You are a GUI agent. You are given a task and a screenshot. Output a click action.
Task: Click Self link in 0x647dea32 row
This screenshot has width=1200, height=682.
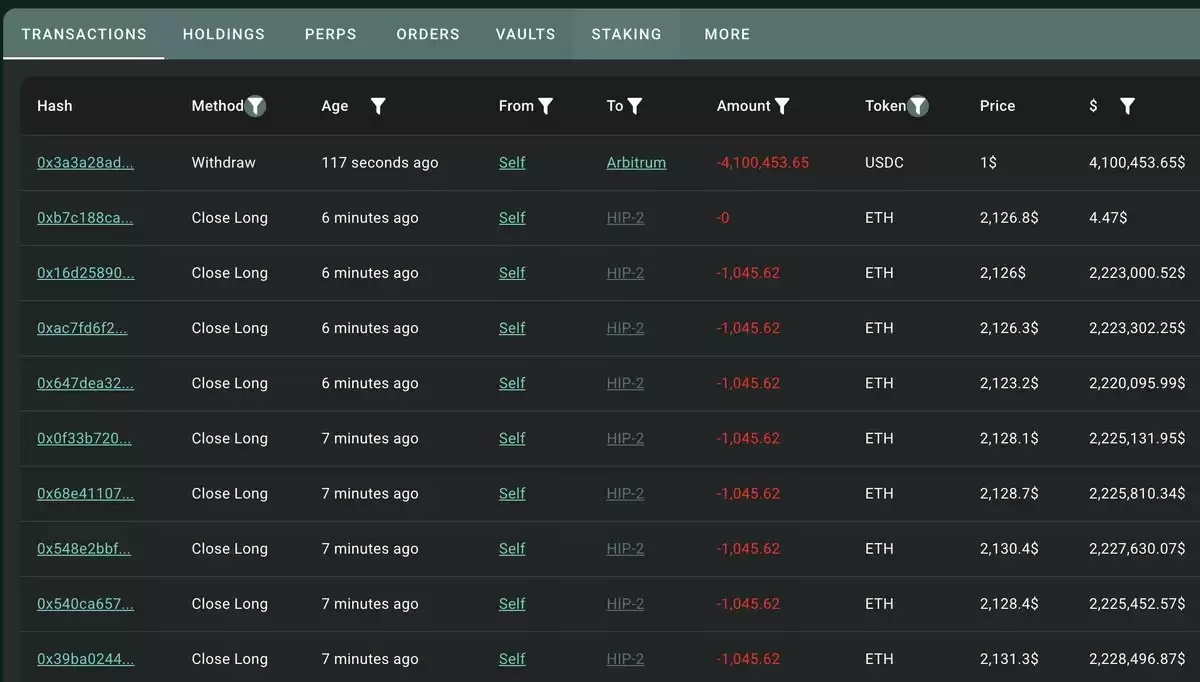point(512,383)
